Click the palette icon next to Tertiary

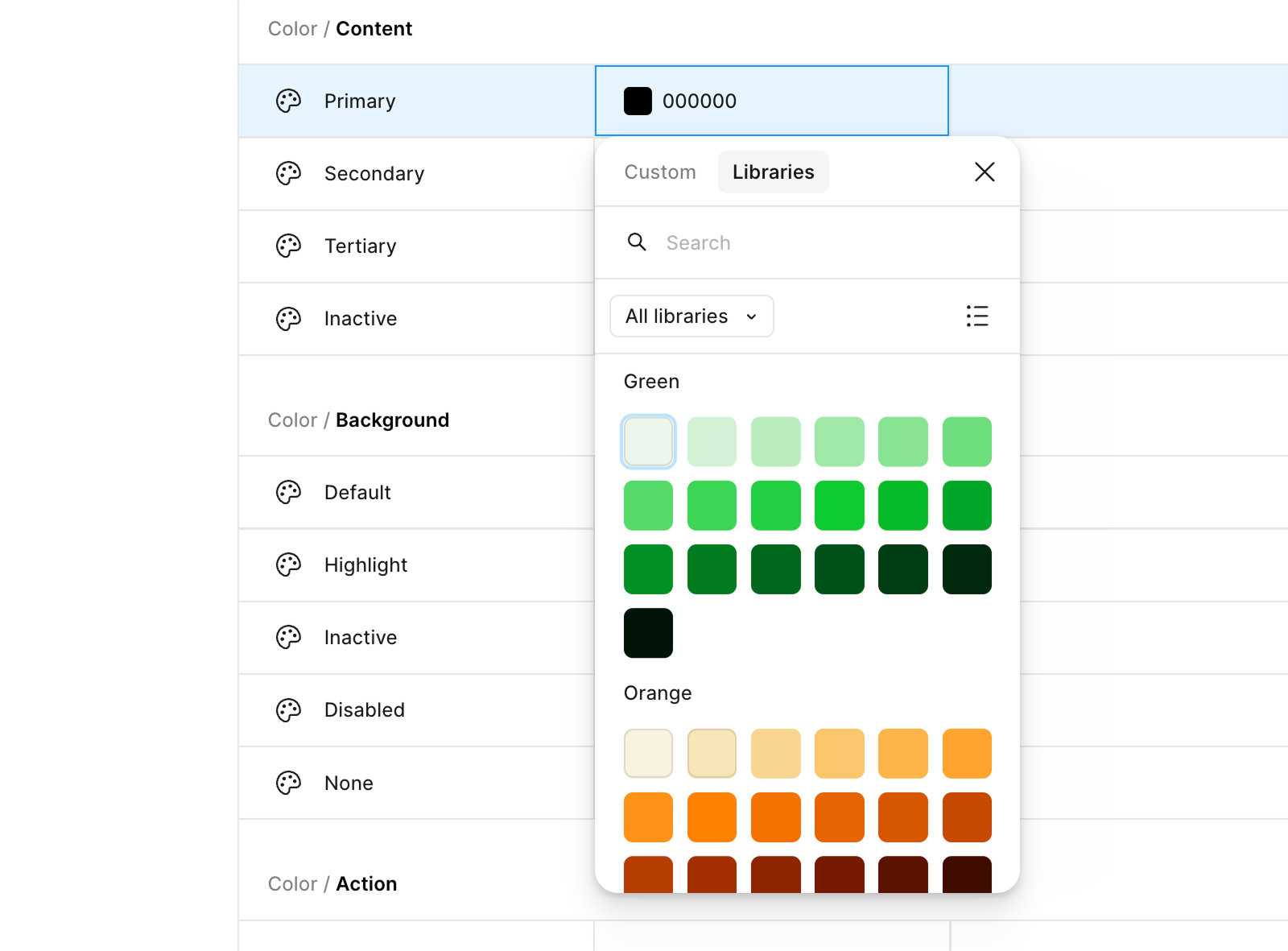288,246
